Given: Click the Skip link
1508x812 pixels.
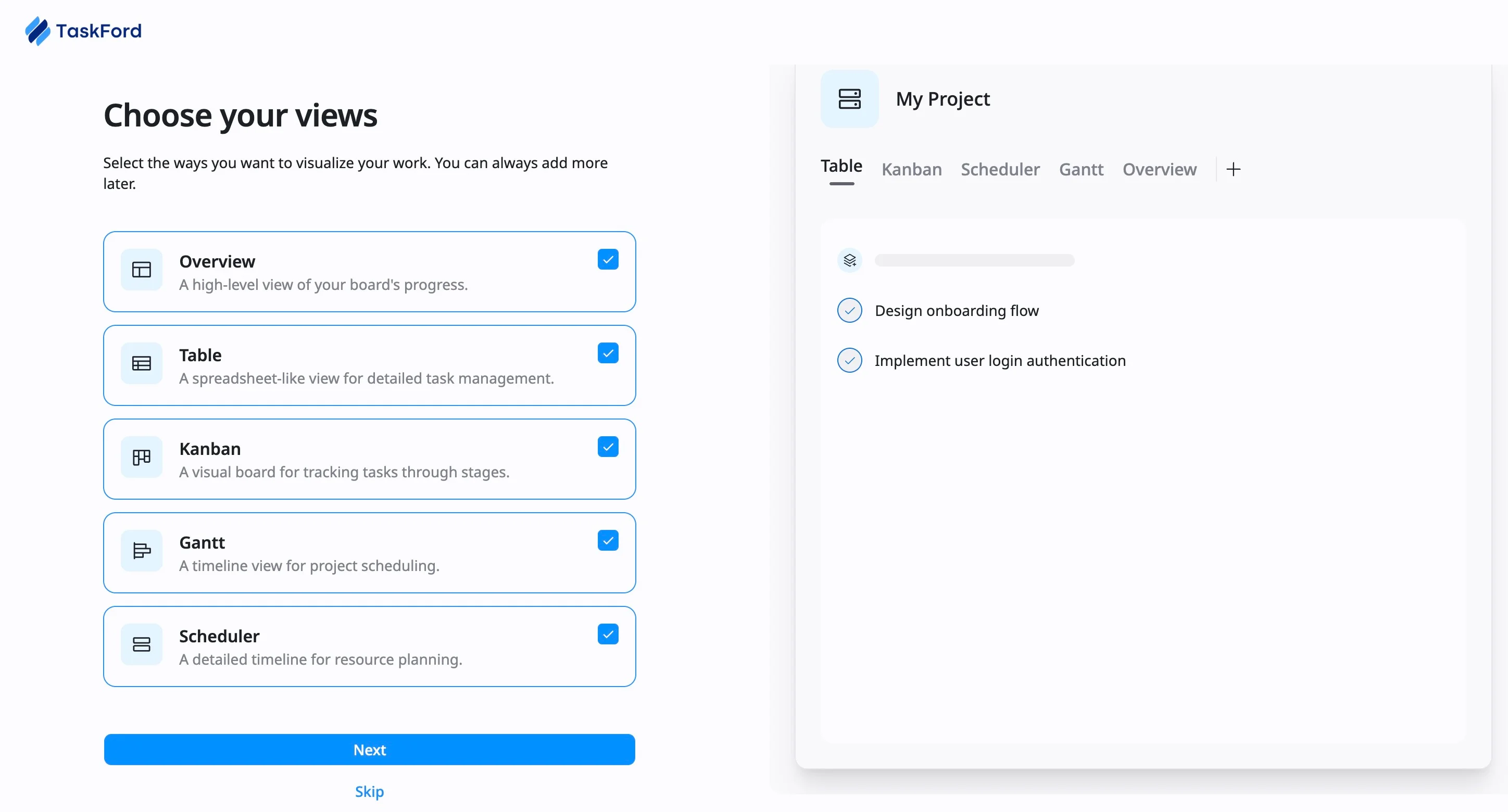Looking at the screenshot, I should coord(369,792).
